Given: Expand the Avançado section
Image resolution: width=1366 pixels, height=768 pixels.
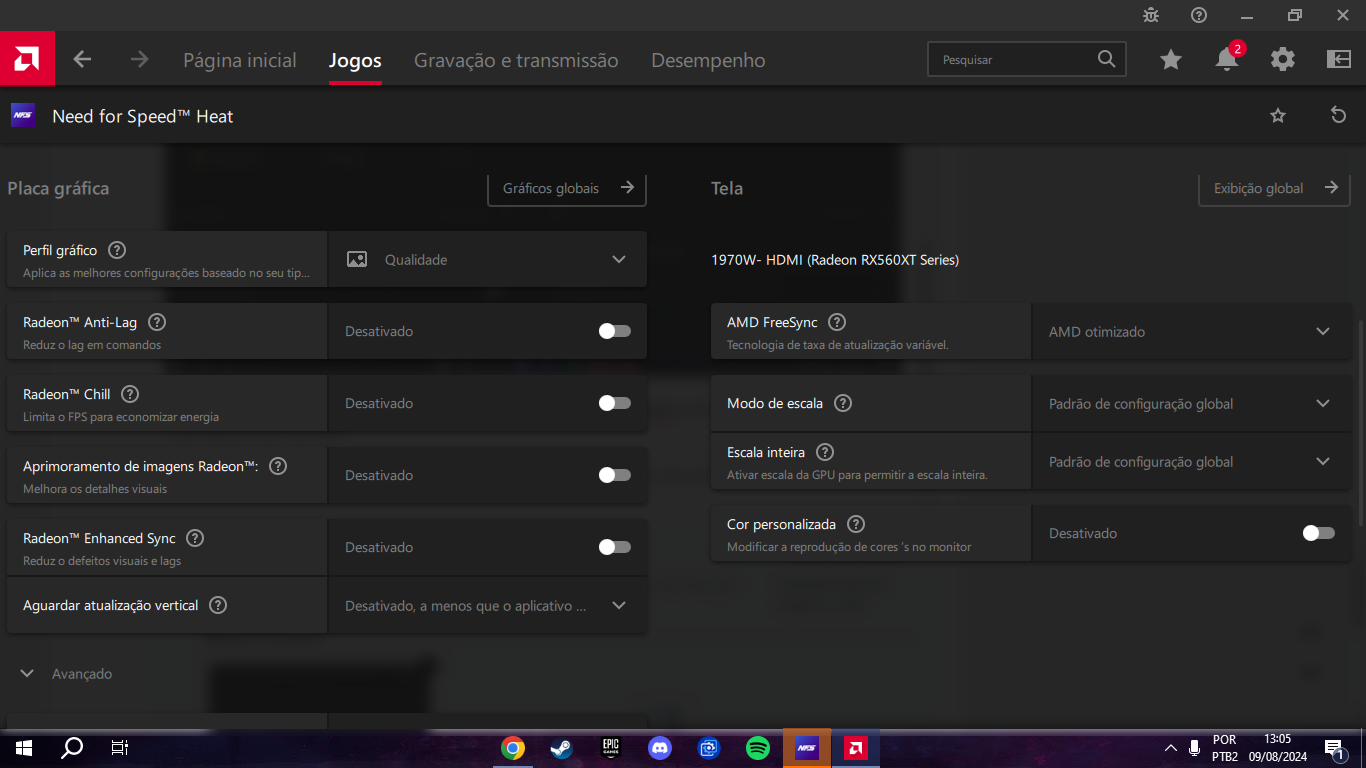Looking at the screenshot, I should [x=66, y=674].
